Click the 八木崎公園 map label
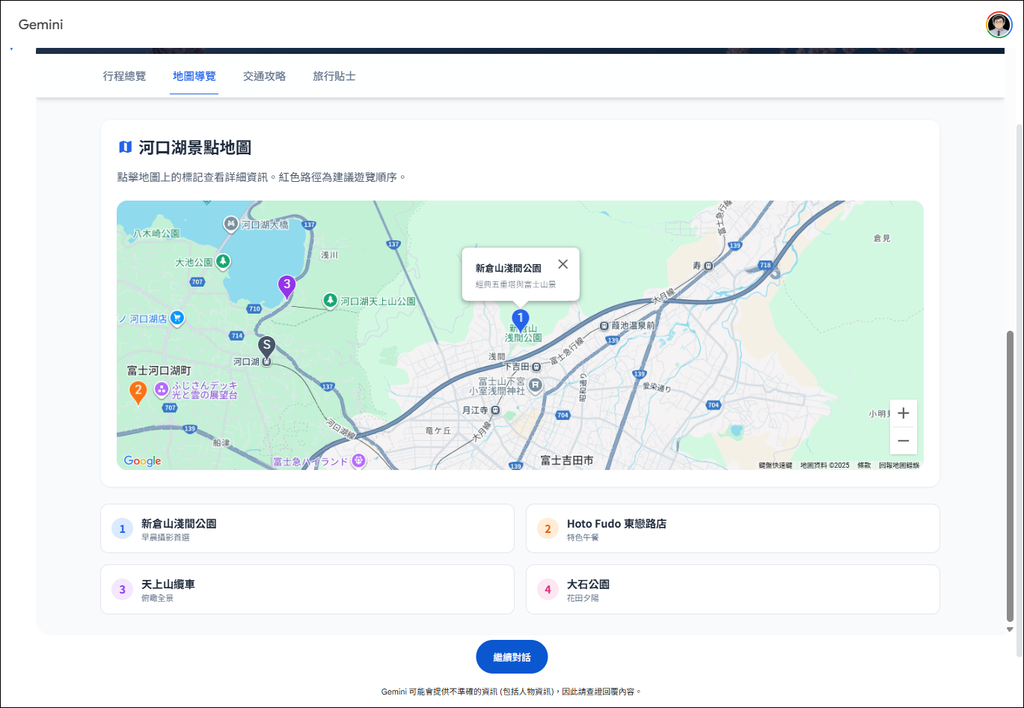This screenshot has width=1024, height=708. click(x=156, y=233)
